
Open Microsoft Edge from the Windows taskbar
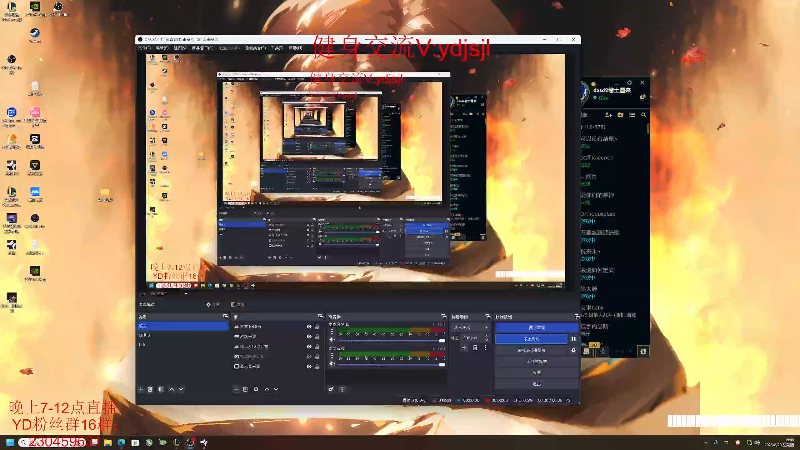click(x=121, y=443)
